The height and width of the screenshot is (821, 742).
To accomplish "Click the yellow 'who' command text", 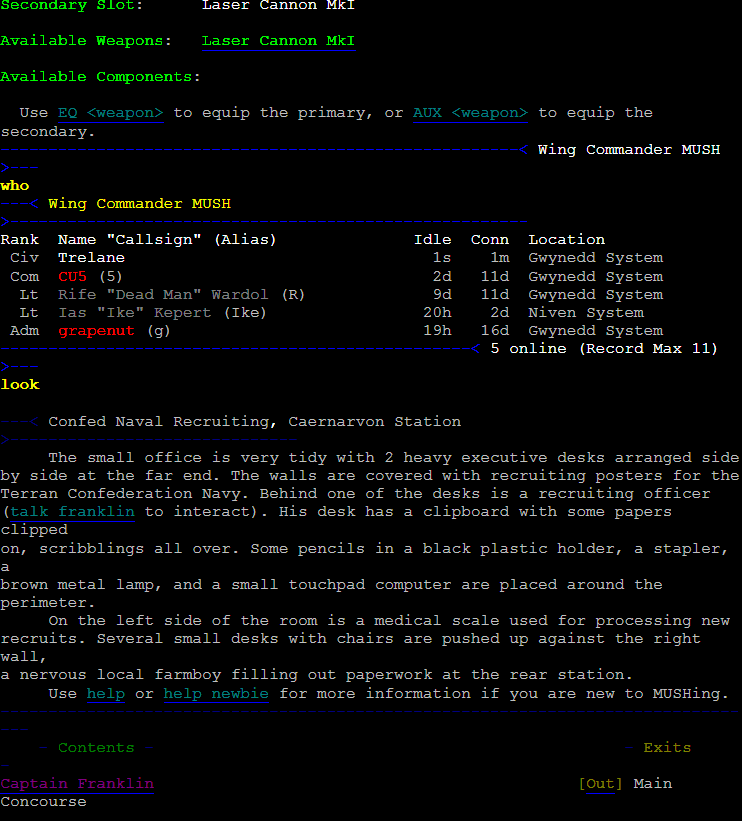I will [x=15, y=186].
